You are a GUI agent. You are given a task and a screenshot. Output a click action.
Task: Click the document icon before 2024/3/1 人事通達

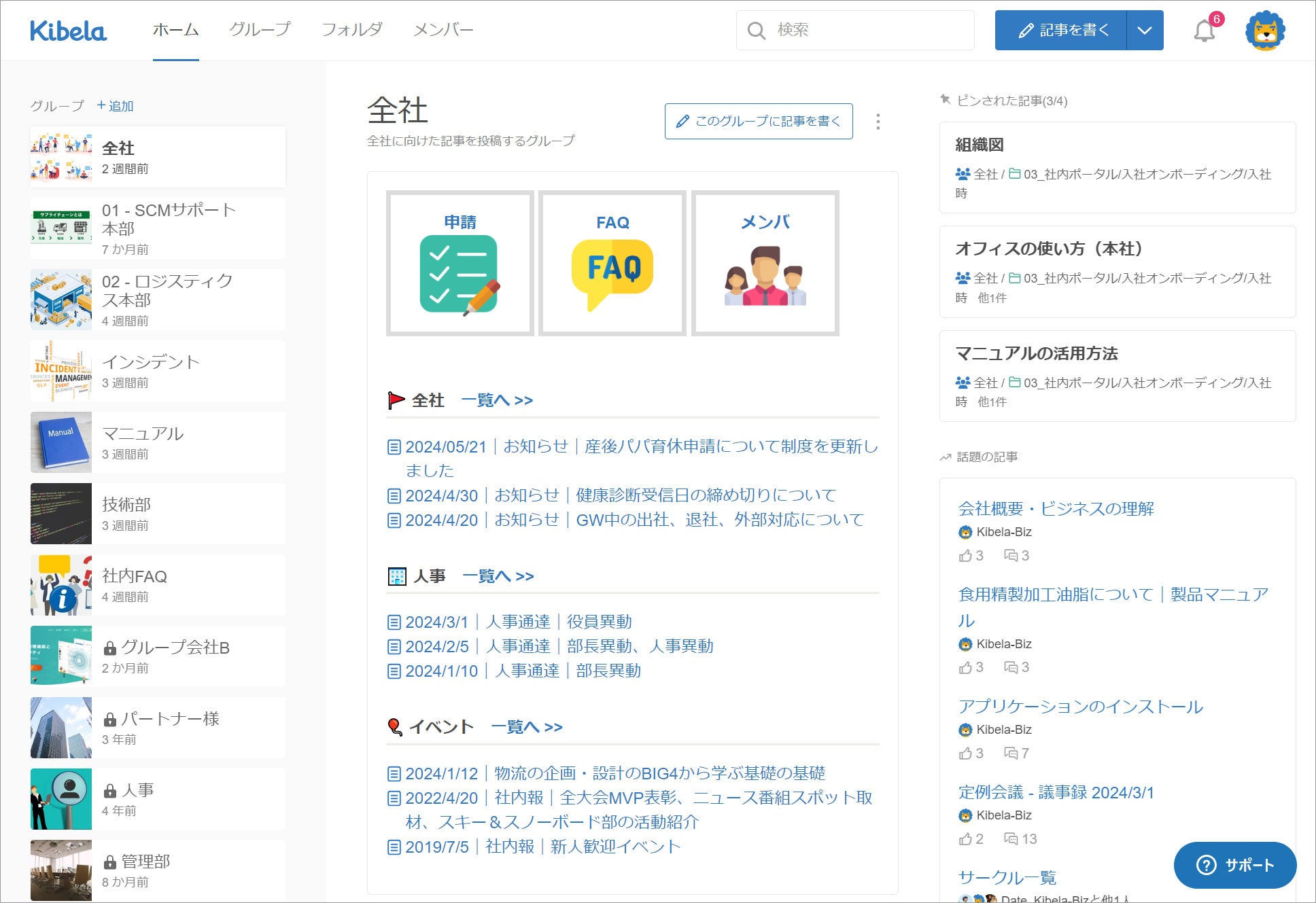point(394,622)
